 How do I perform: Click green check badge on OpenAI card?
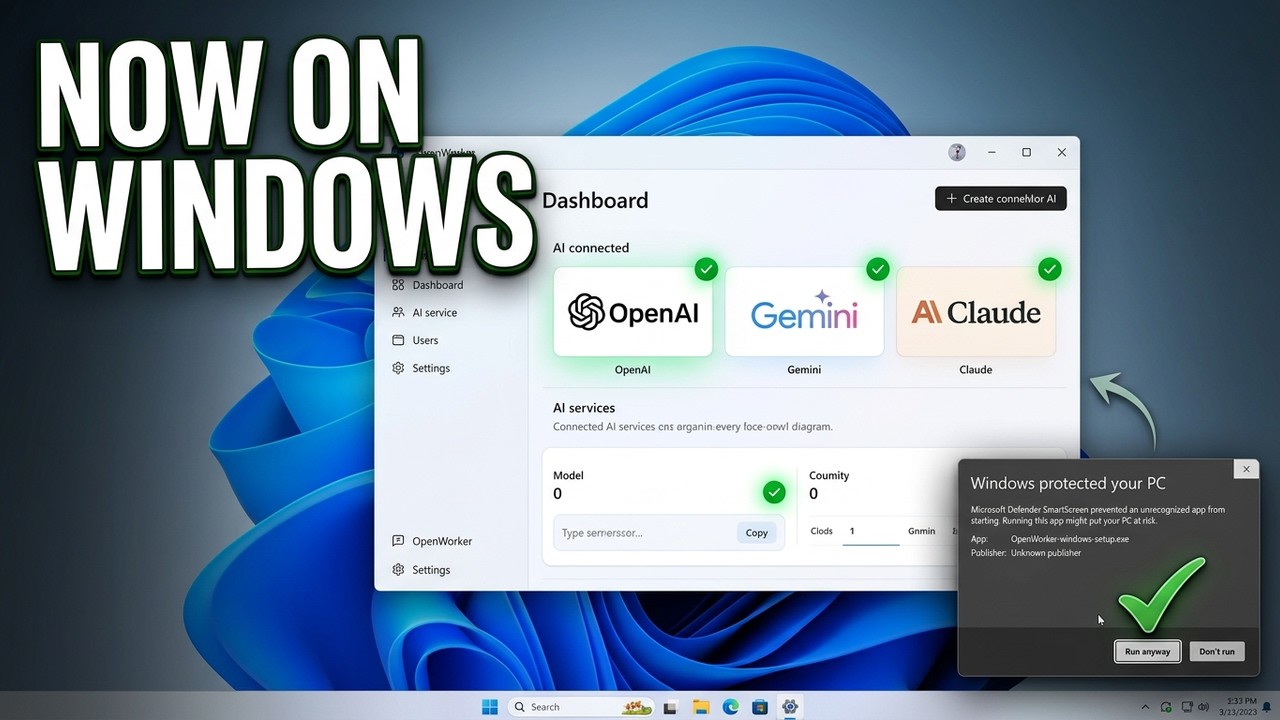point(706,269)
